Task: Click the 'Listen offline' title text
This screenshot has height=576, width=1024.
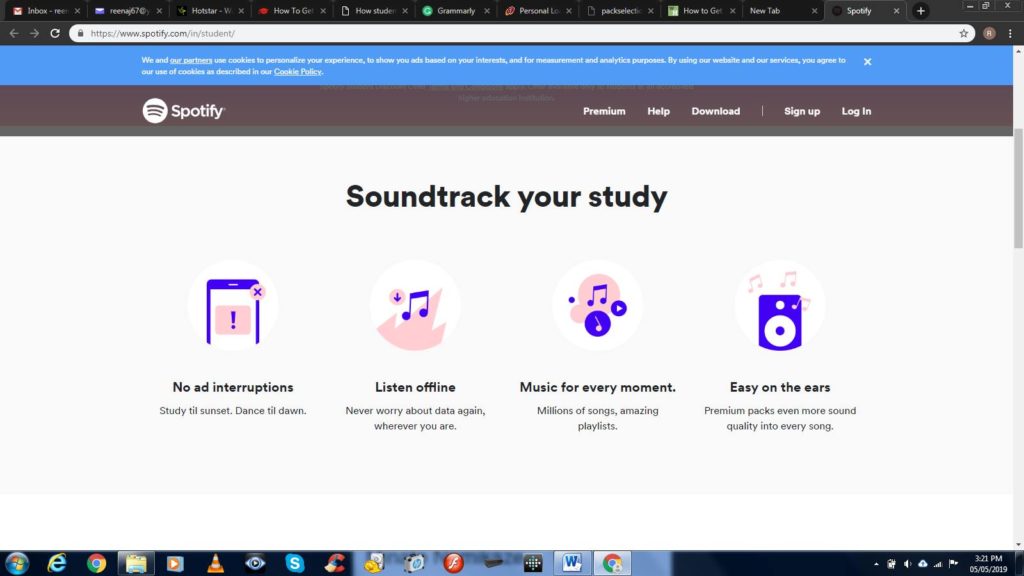Action: pyautogui.click(x=415, y=387)
